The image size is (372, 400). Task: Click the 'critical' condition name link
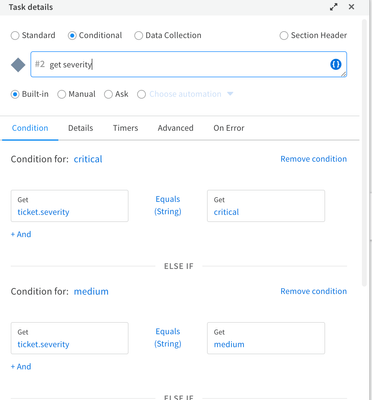pyautogui.click(x=88, y=159)
